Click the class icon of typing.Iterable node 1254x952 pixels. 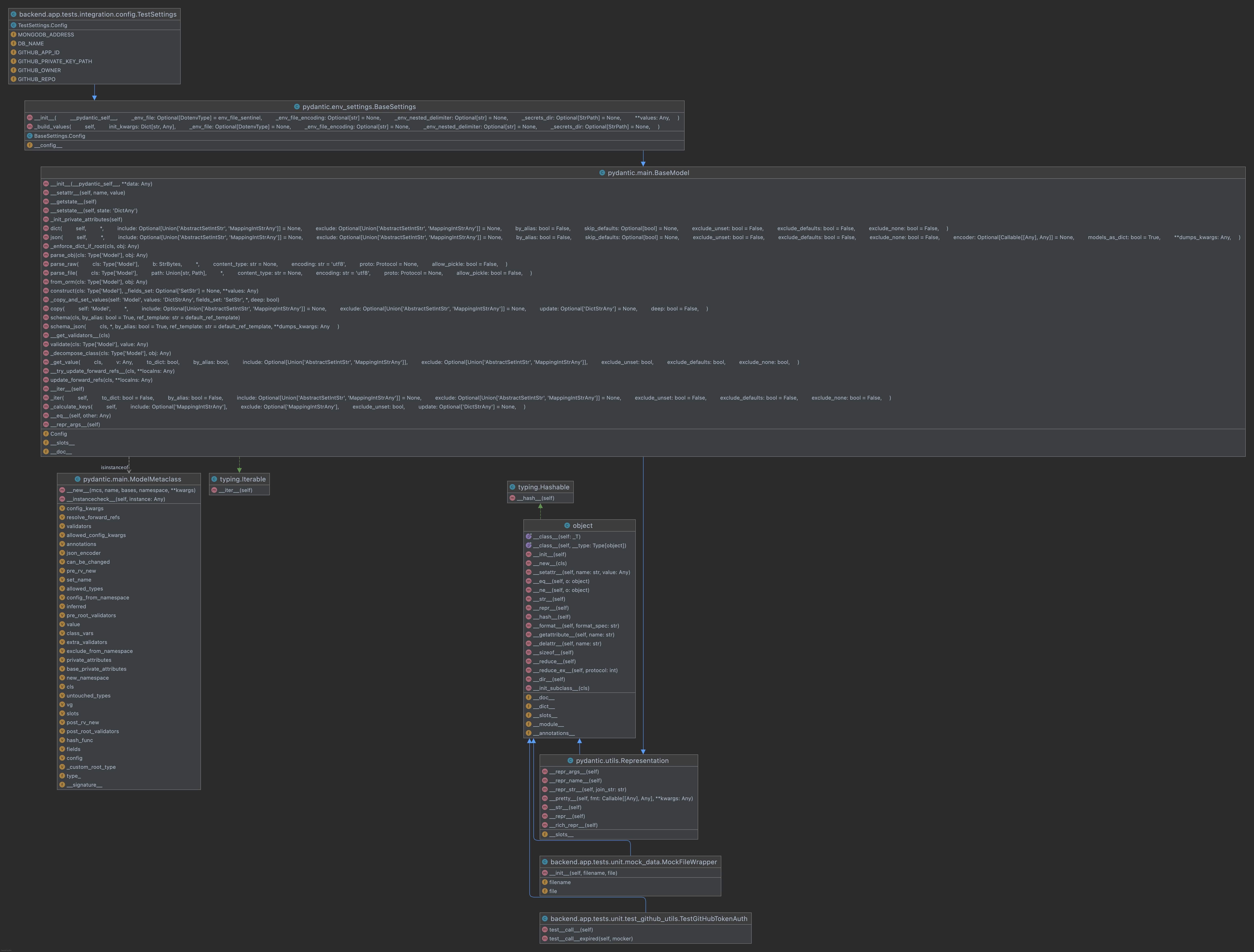pos(214,479)
